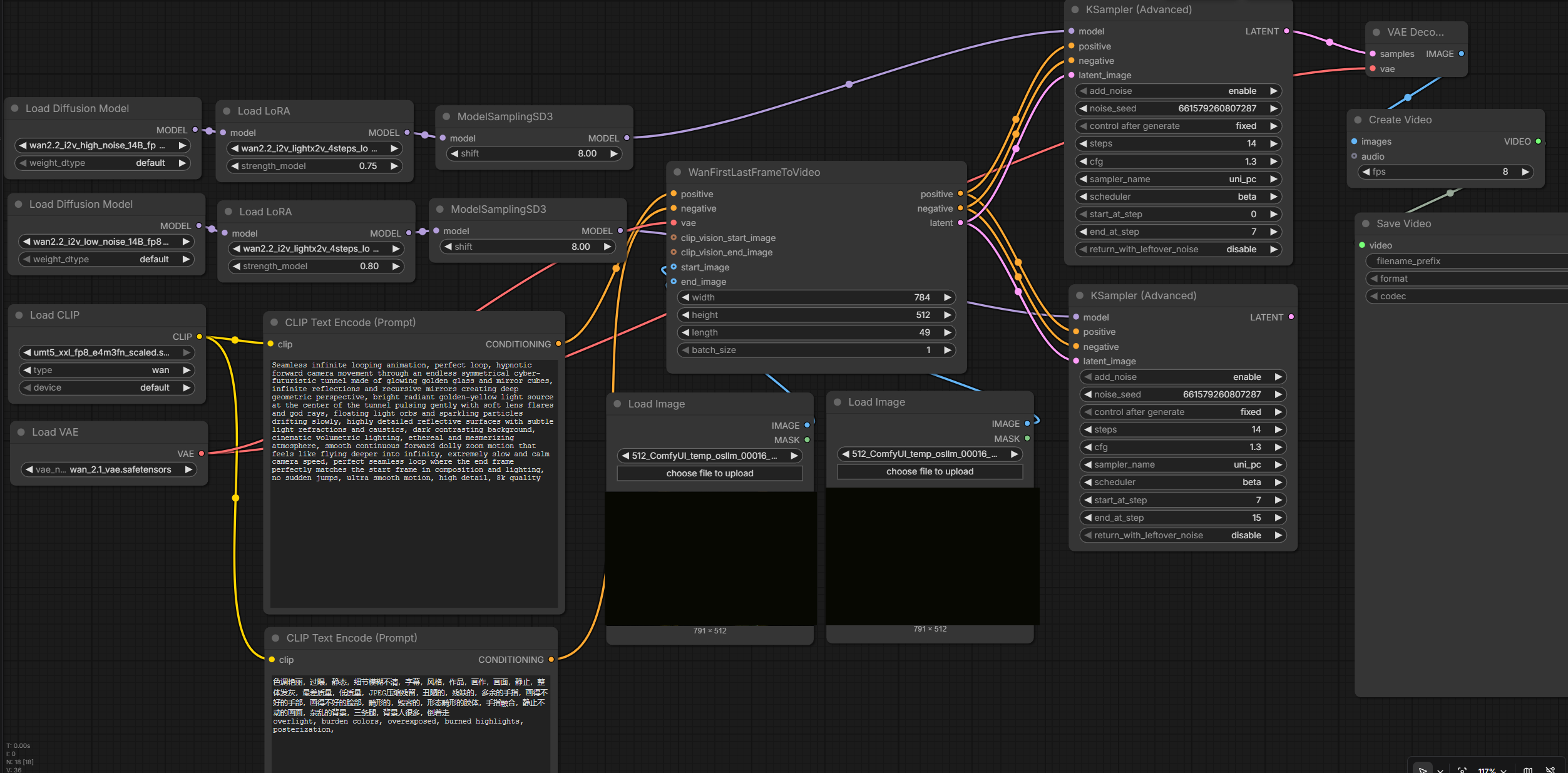Screen dimensions: 1568x773
Task: Click the end_at_step 15 value field
Action: [x=1183, y=518]
